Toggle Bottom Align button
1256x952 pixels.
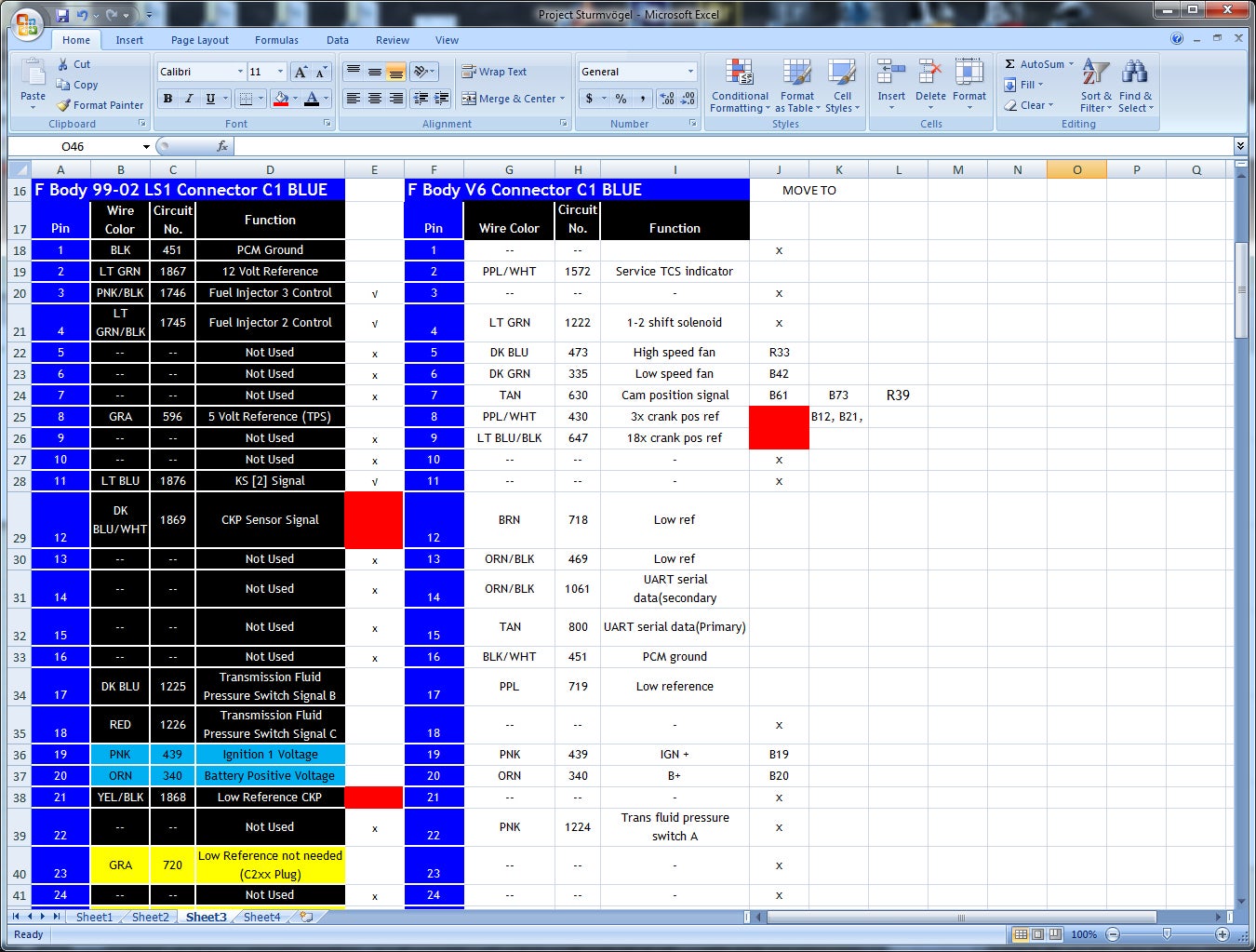pos(396,72)
